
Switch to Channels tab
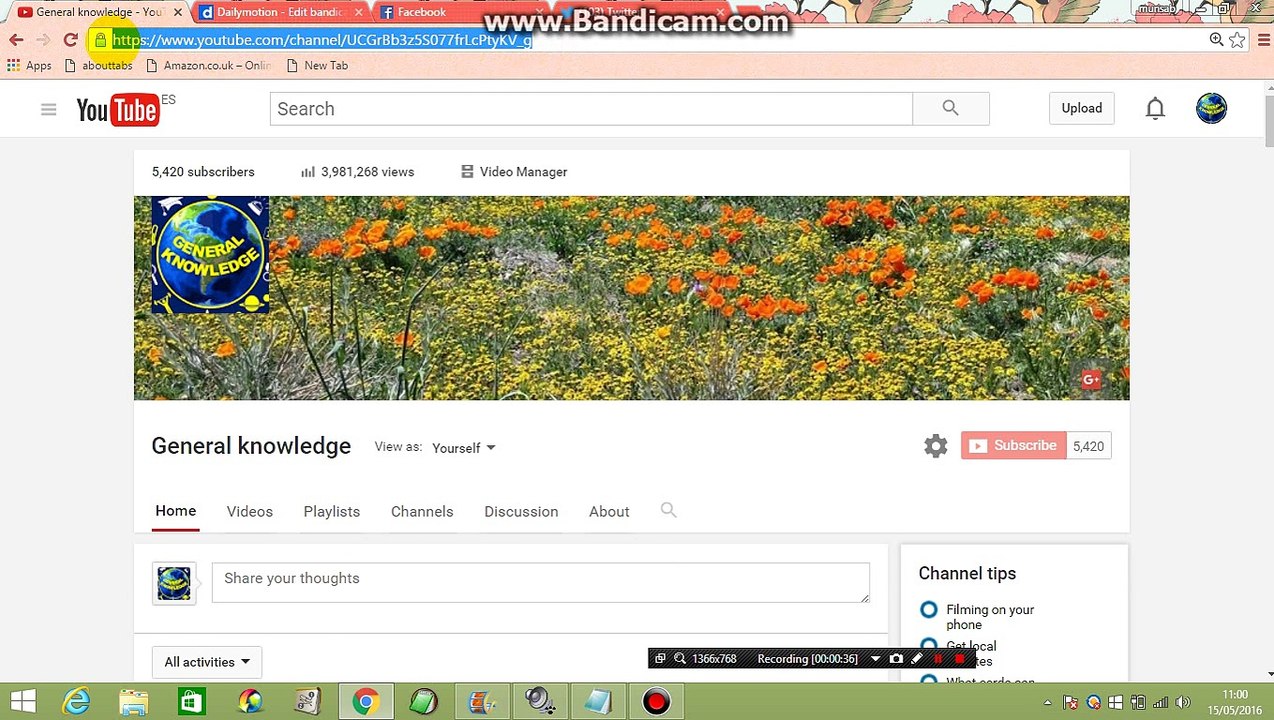(x=422, y=511)
